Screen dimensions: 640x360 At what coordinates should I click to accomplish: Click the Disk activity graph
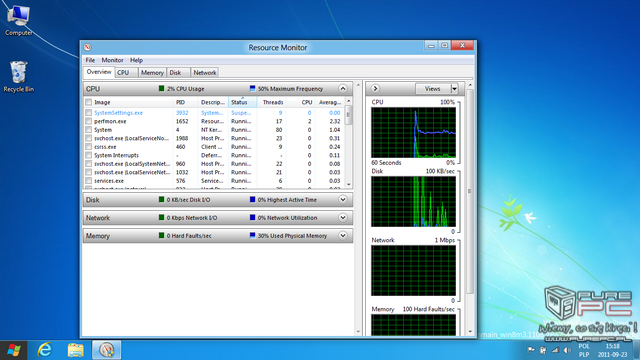pyautogui.click(x=413, y=202)
